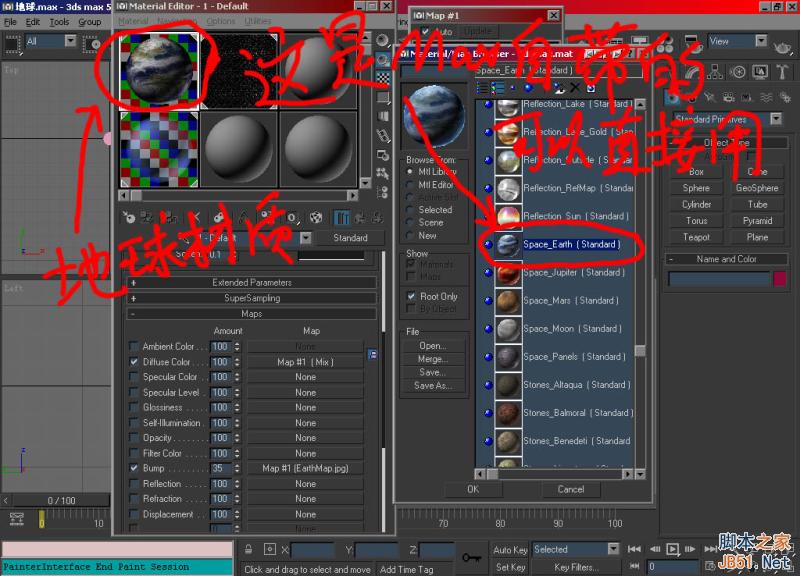Enable the Ambient Color map checkbox
The width and height of the screenshot is (800, 576).
(134, 346)
